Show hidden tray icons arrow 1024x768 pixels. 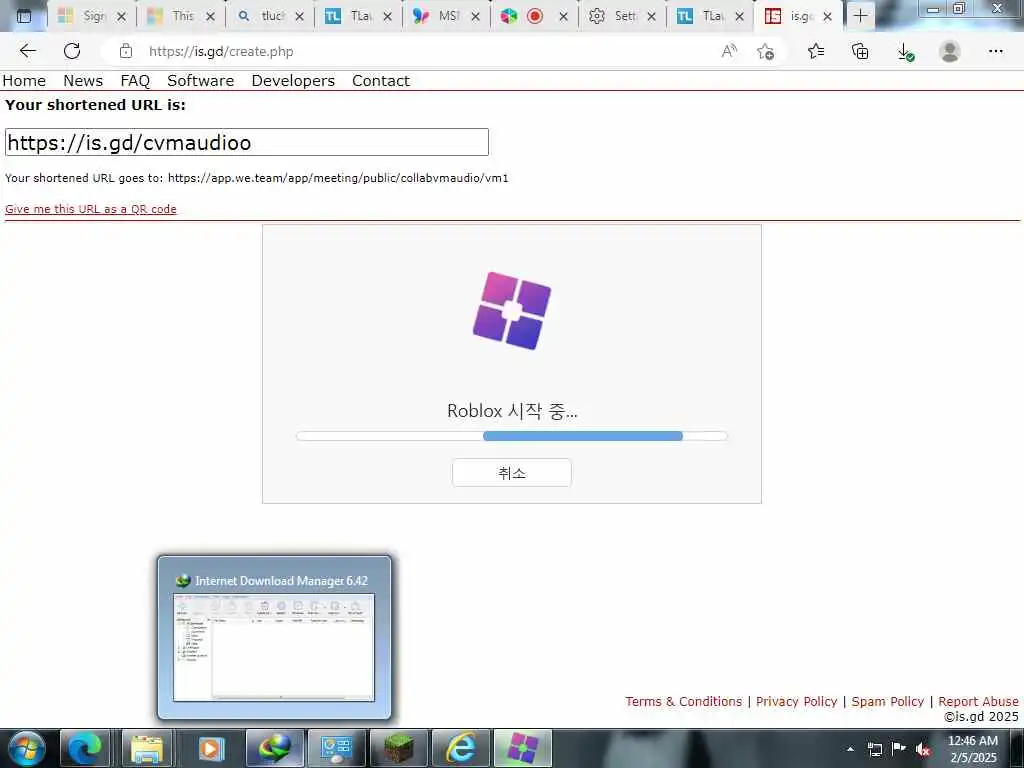(x=850, y=749)
